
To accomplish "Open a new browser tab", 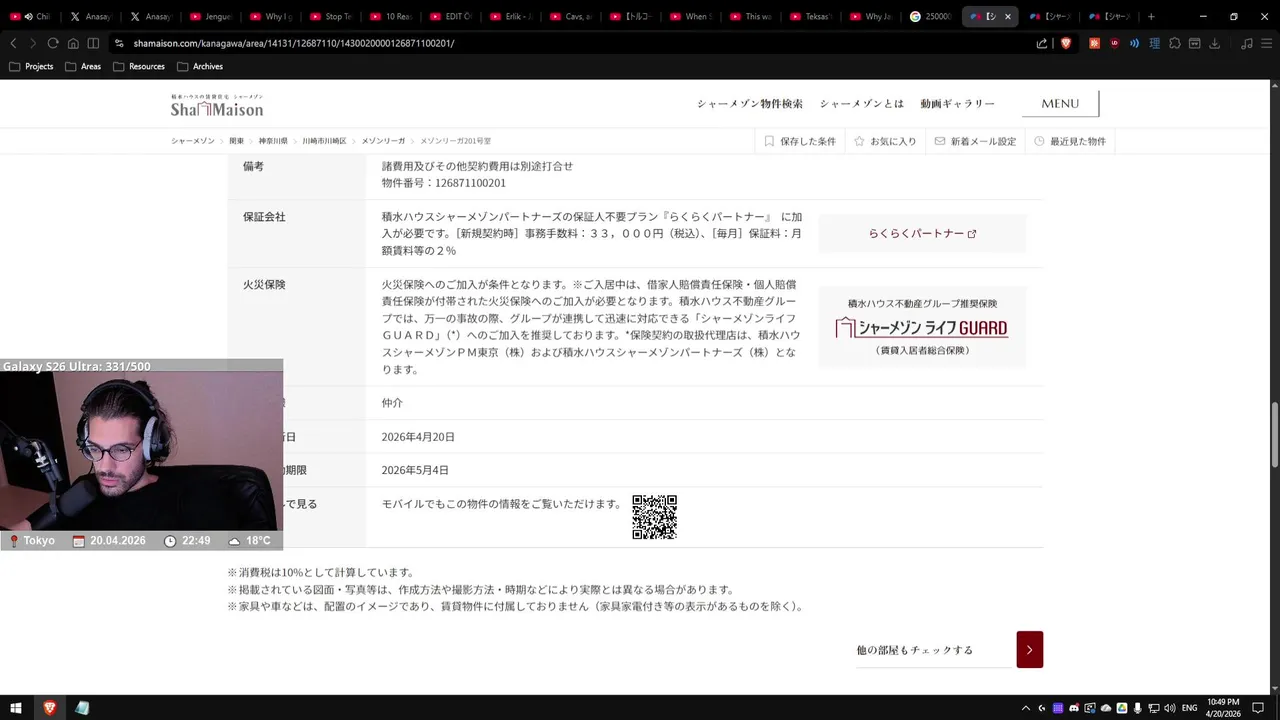I will coord(1151,16).
